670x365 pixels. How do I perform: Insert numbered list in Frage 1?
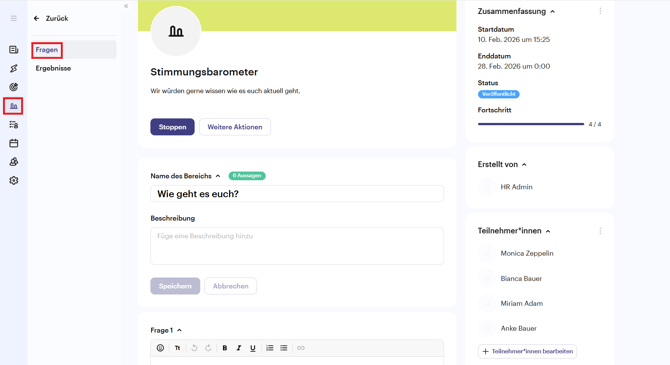270,348
